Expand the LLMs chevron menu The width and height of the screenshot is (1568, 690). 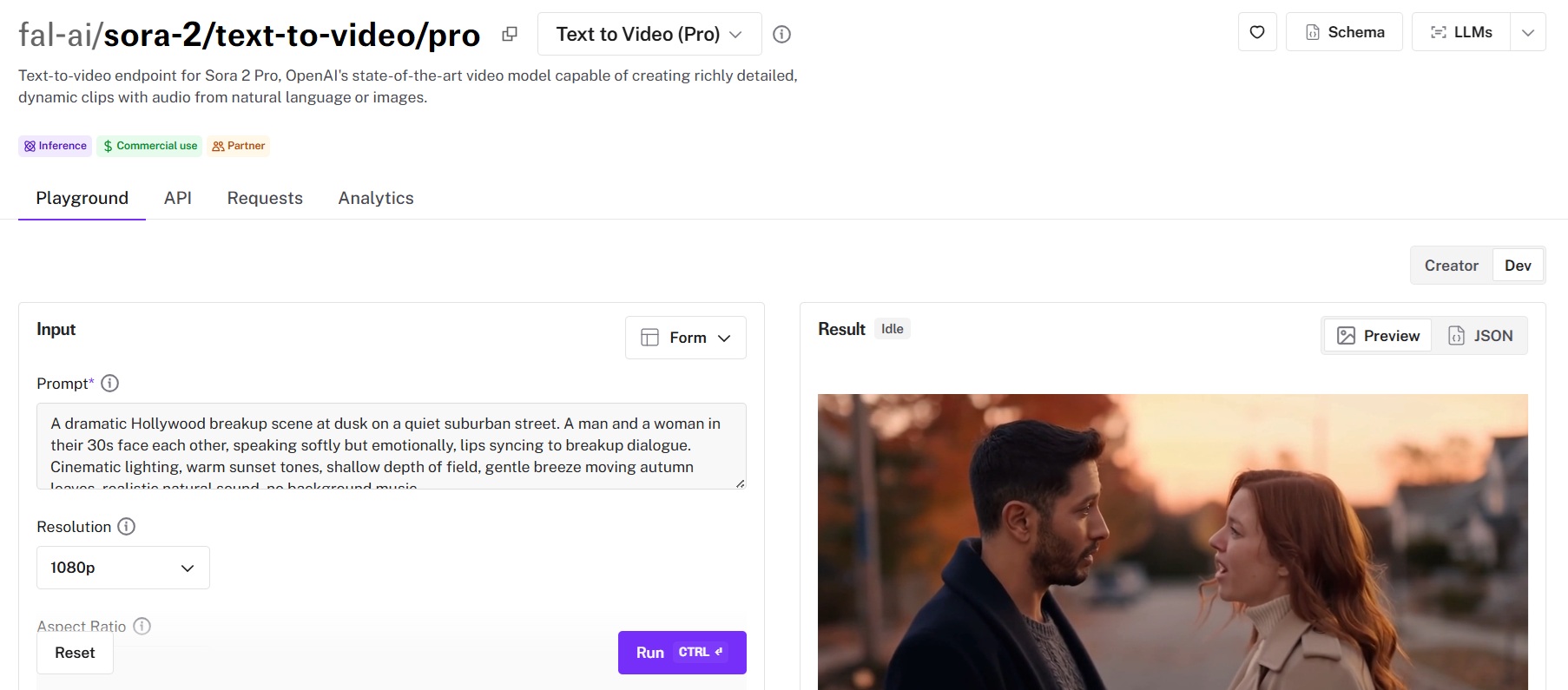coord(1528,32)
